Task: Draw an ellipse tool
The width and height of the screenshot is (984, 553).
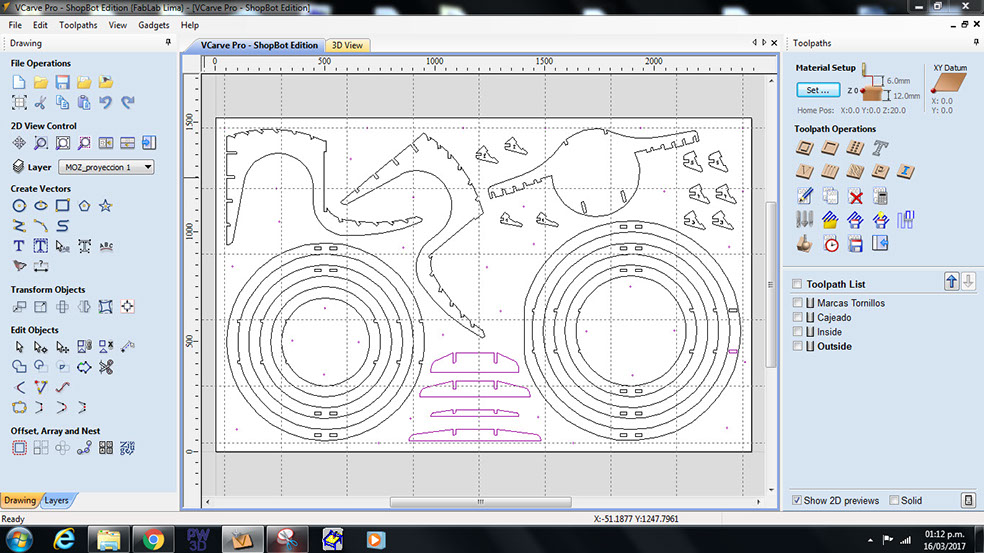Action: point(41,206)
